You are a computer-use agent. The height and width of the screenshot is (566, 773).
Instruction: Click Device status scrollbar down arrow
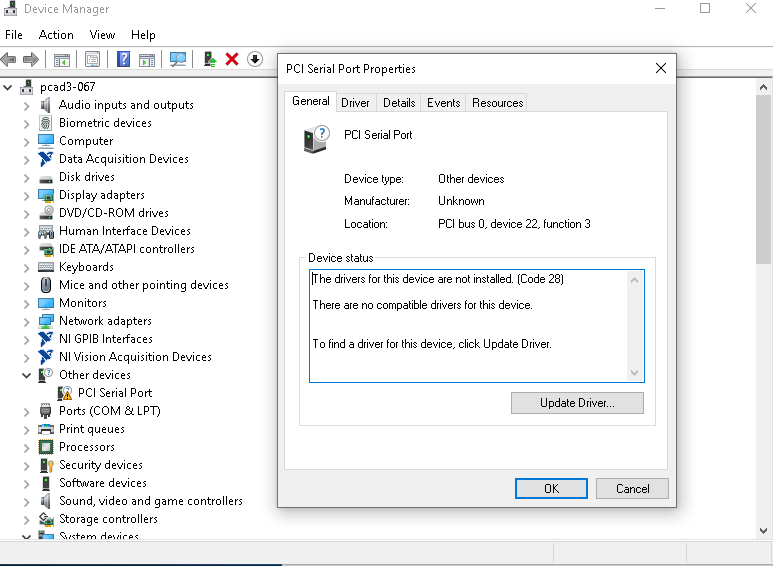pyautogui.click(x=634, y=372)
